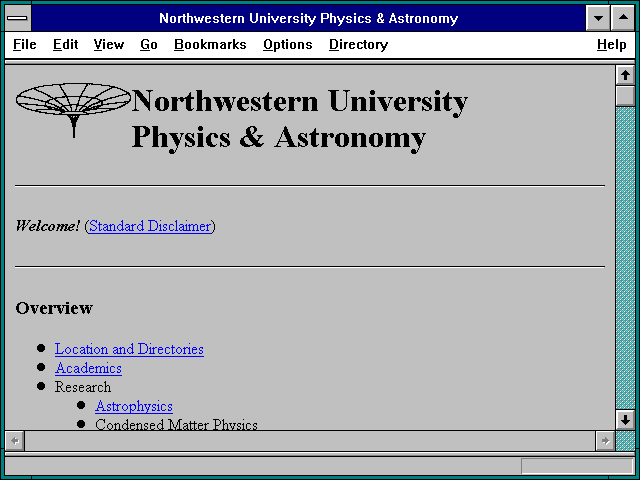Click the horizontal scrollbar left arrow

pyautogui.click(x=15, y=441)
